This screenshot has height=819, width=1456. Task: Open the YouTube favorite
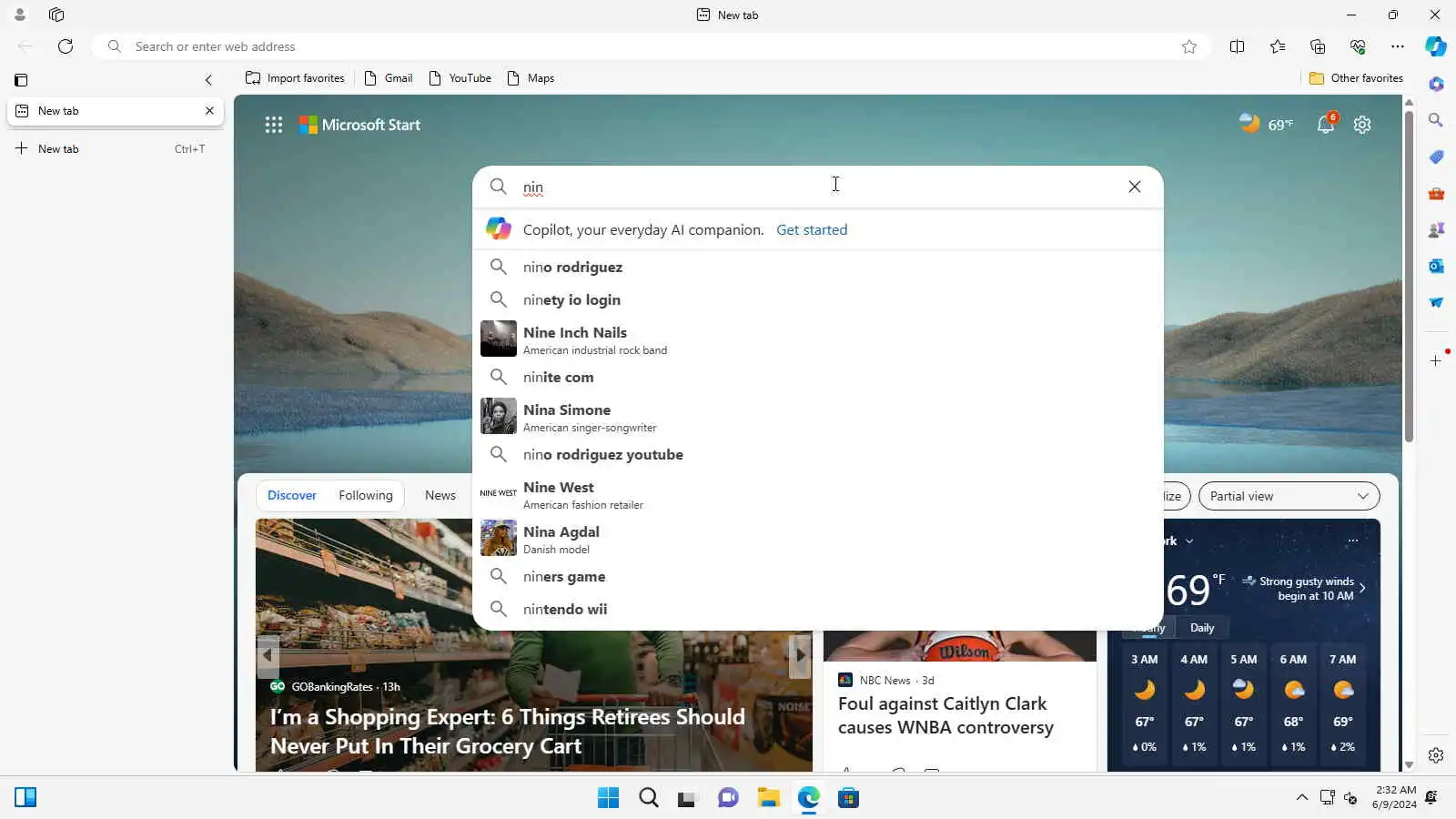point(460,78)
